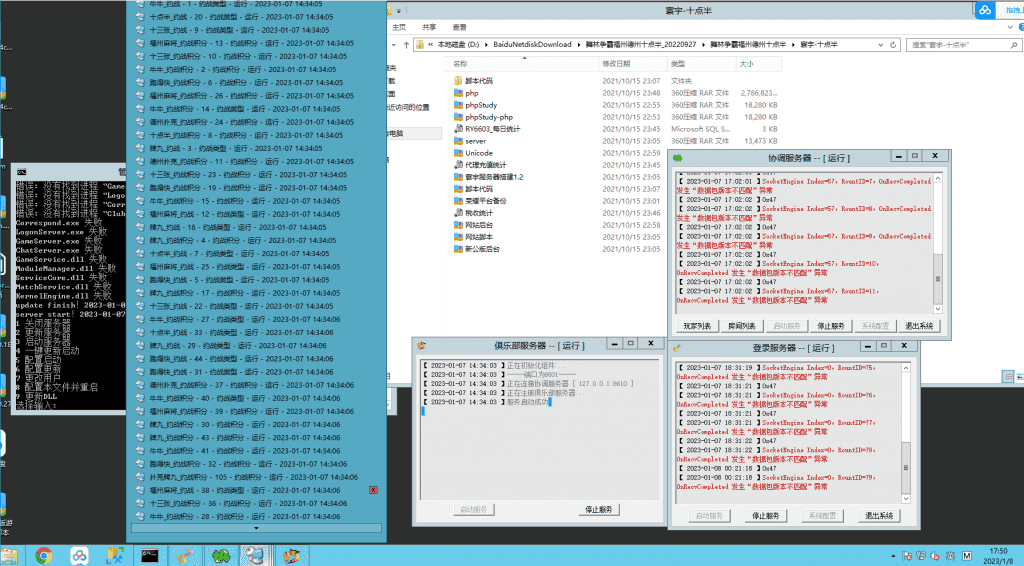The image size is (1024, 566).
Task: Click the Baidu cloud floating icon top right
Action: click(x=985, y=10)
